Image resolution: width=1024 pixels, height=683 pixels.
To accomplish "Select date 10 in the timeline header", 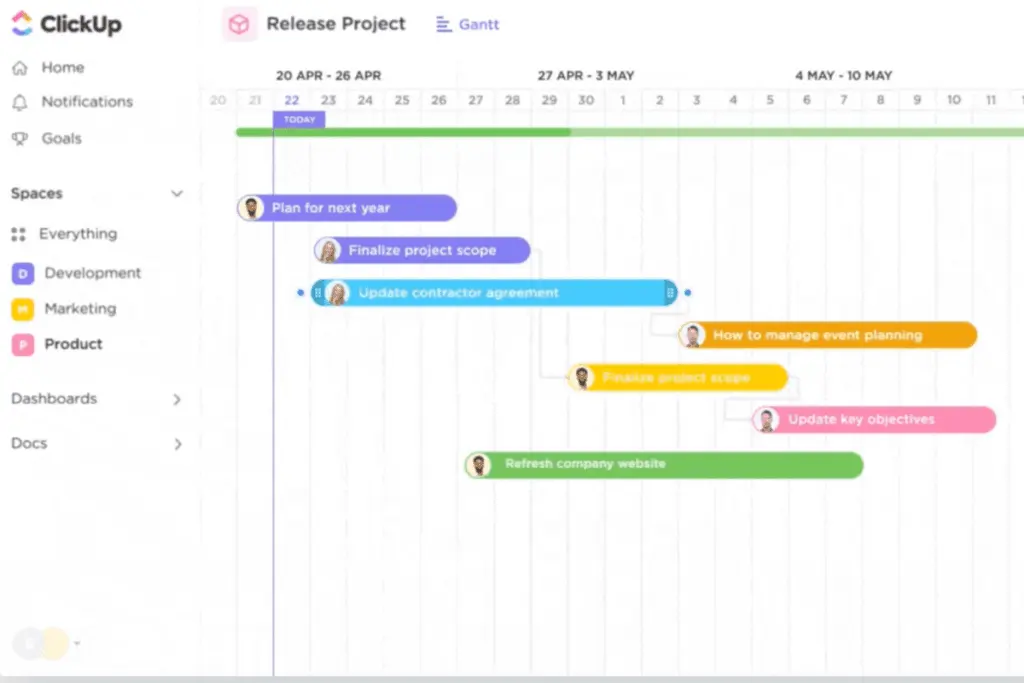I will click(x=953, y=100).
